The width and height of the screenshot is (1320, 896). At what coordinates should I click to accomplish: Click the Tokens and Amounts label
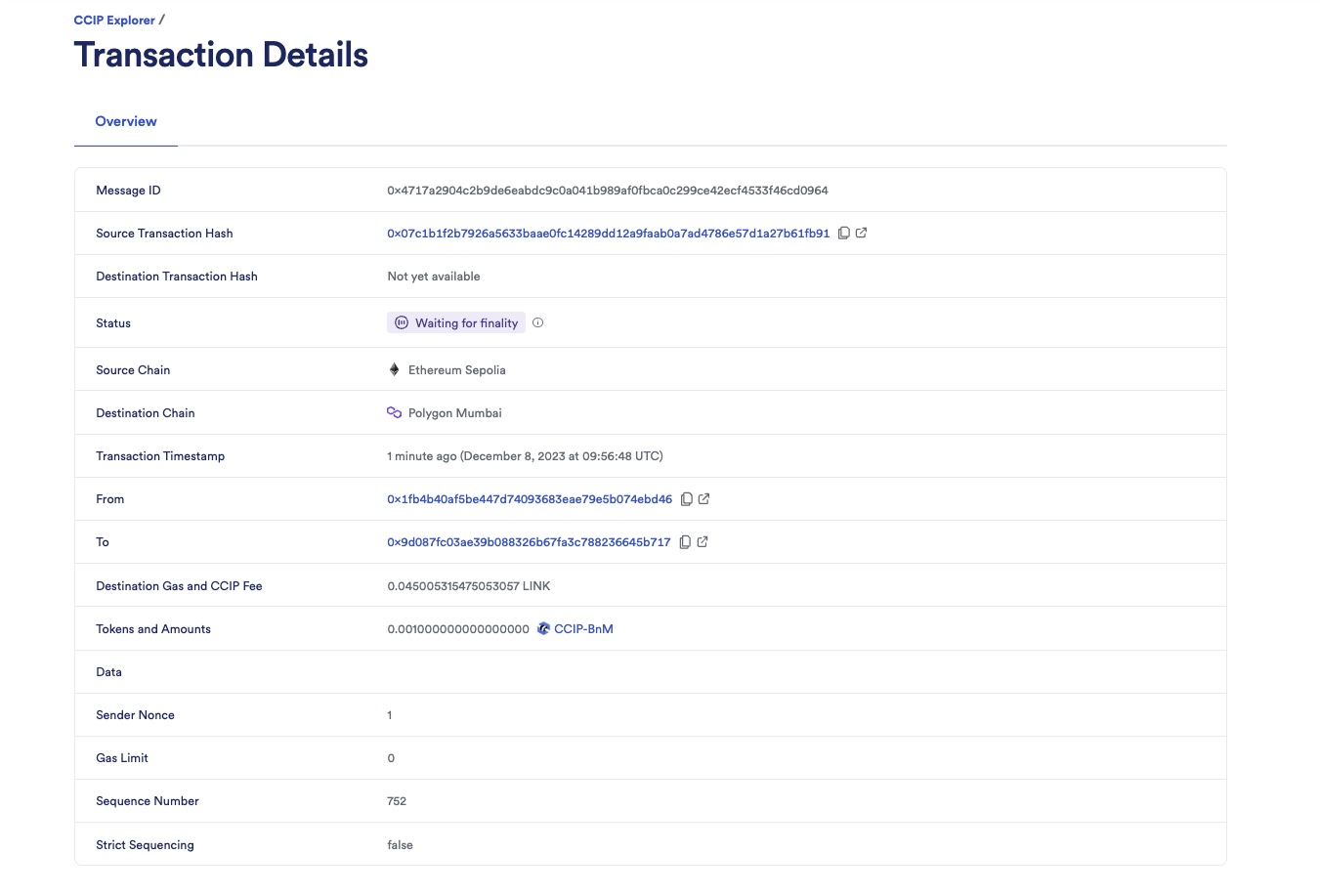coord(153,629)
